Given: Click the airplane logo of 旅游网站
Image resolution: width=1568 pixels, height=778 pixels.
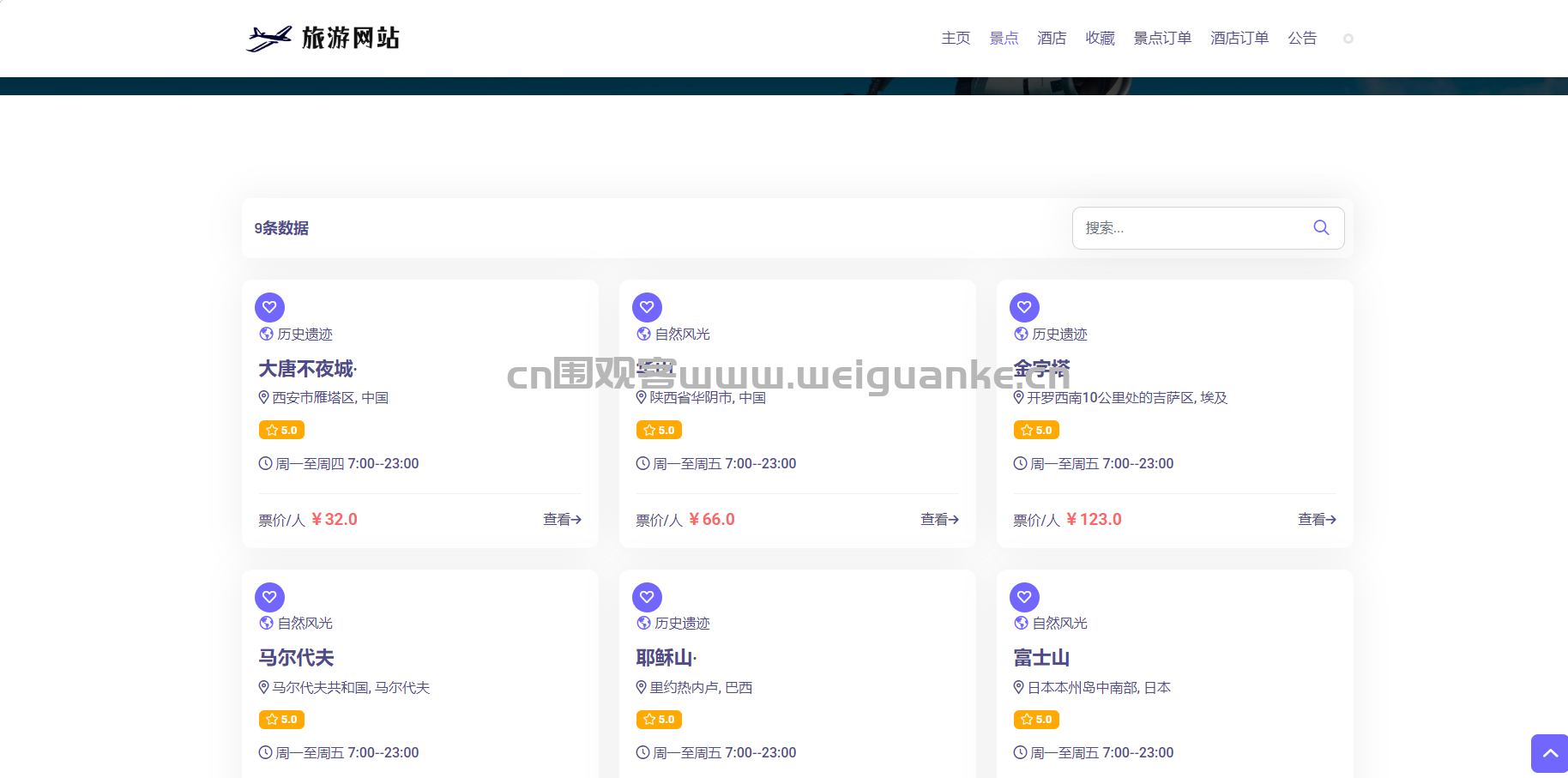Looking at the screenshot, I should (269, 39).
